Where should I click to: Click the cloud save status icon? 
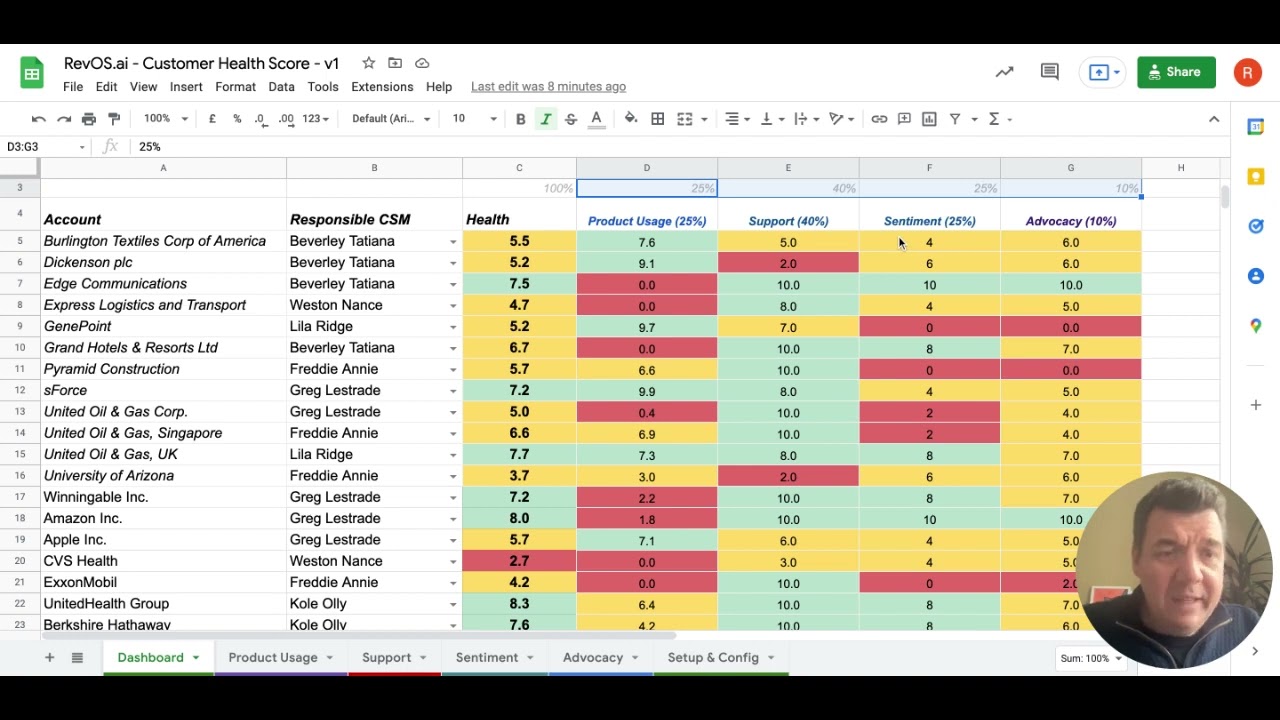point(422,63)
